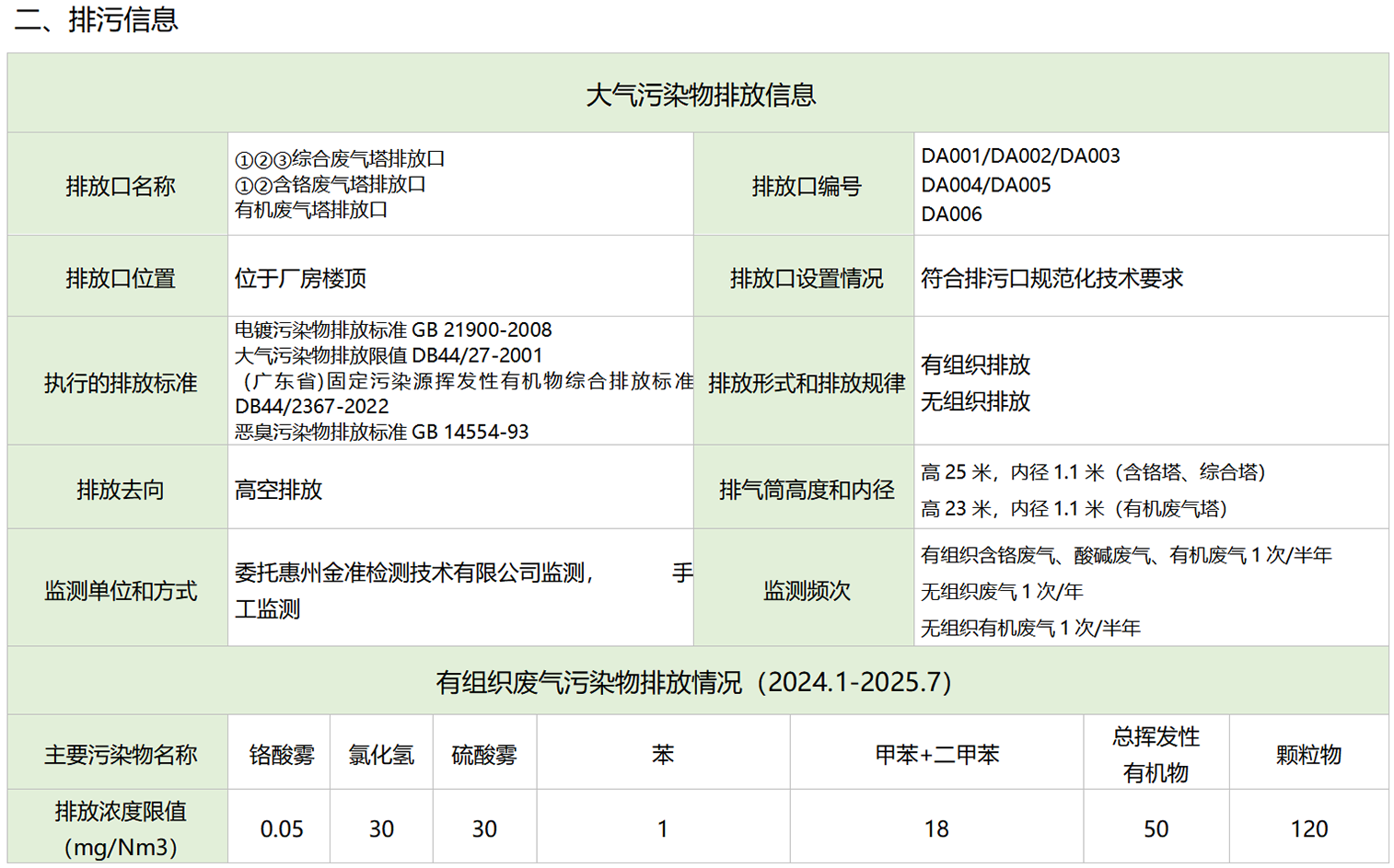Click the 监测频次 label cell

pyautogui.click(x=806, y=591)
